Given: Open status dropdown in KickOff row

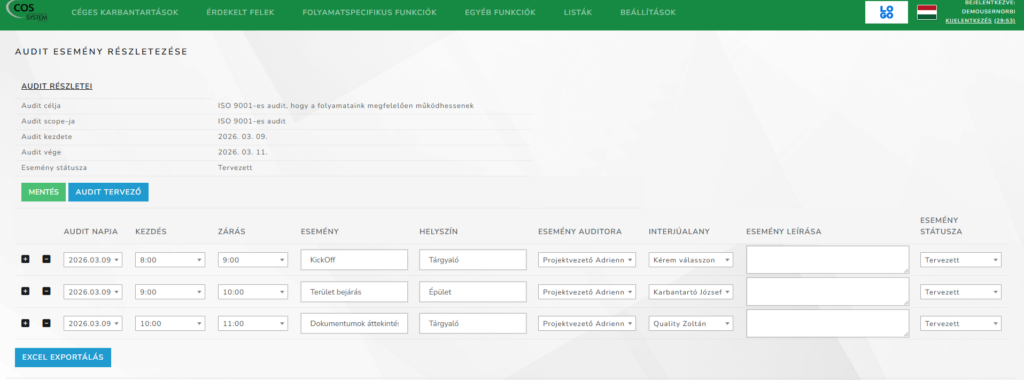Looking at the screenshot, I should [961, 260].
